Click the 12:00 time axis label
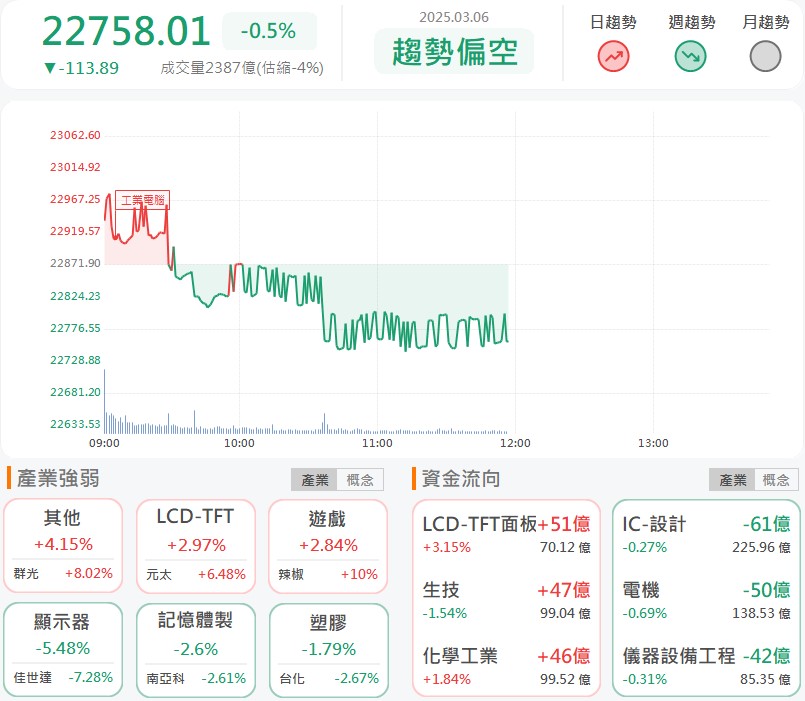Image resolution: width=805 pixels, height=701 pixels. click(x=515, y=443)
